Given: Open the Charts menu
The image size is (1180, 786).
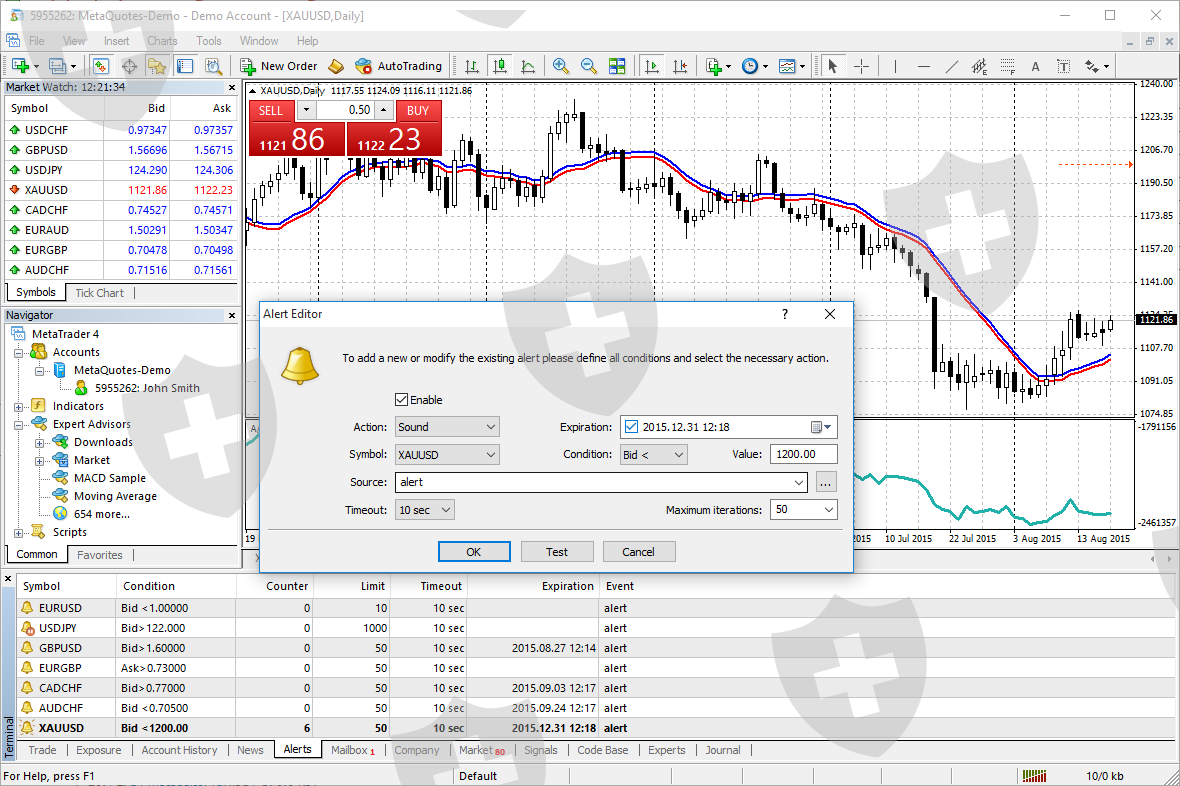Looking at the screenshot, I should point(162,41).
